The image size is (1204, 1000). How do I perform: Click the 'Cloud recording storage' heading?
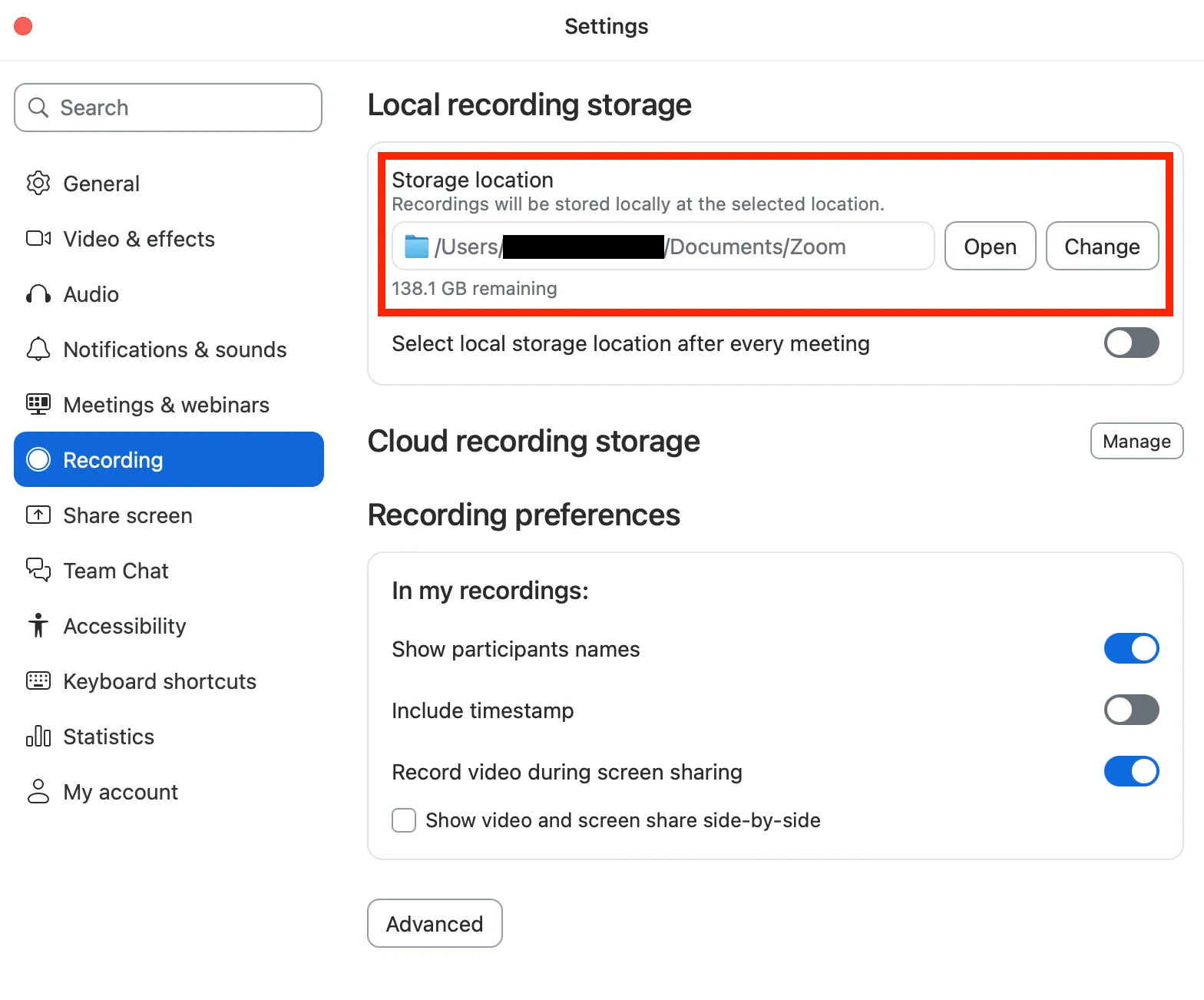(x=534, y=441)
